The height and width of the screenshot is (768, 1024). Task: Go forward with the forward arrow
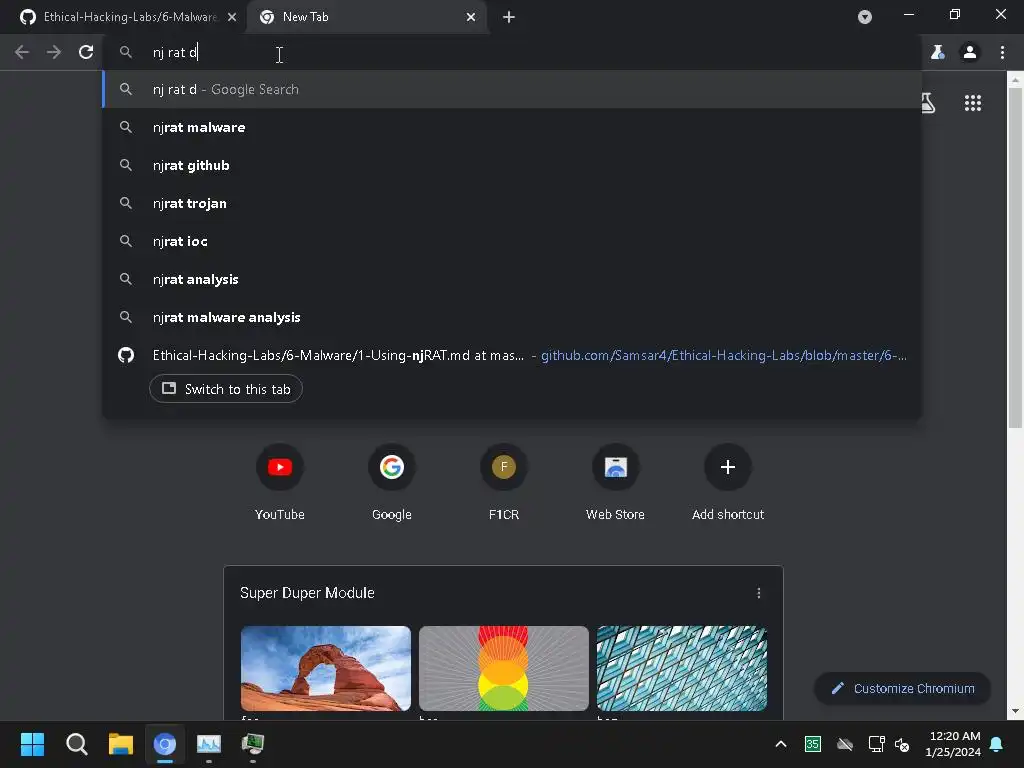(54, 52)
